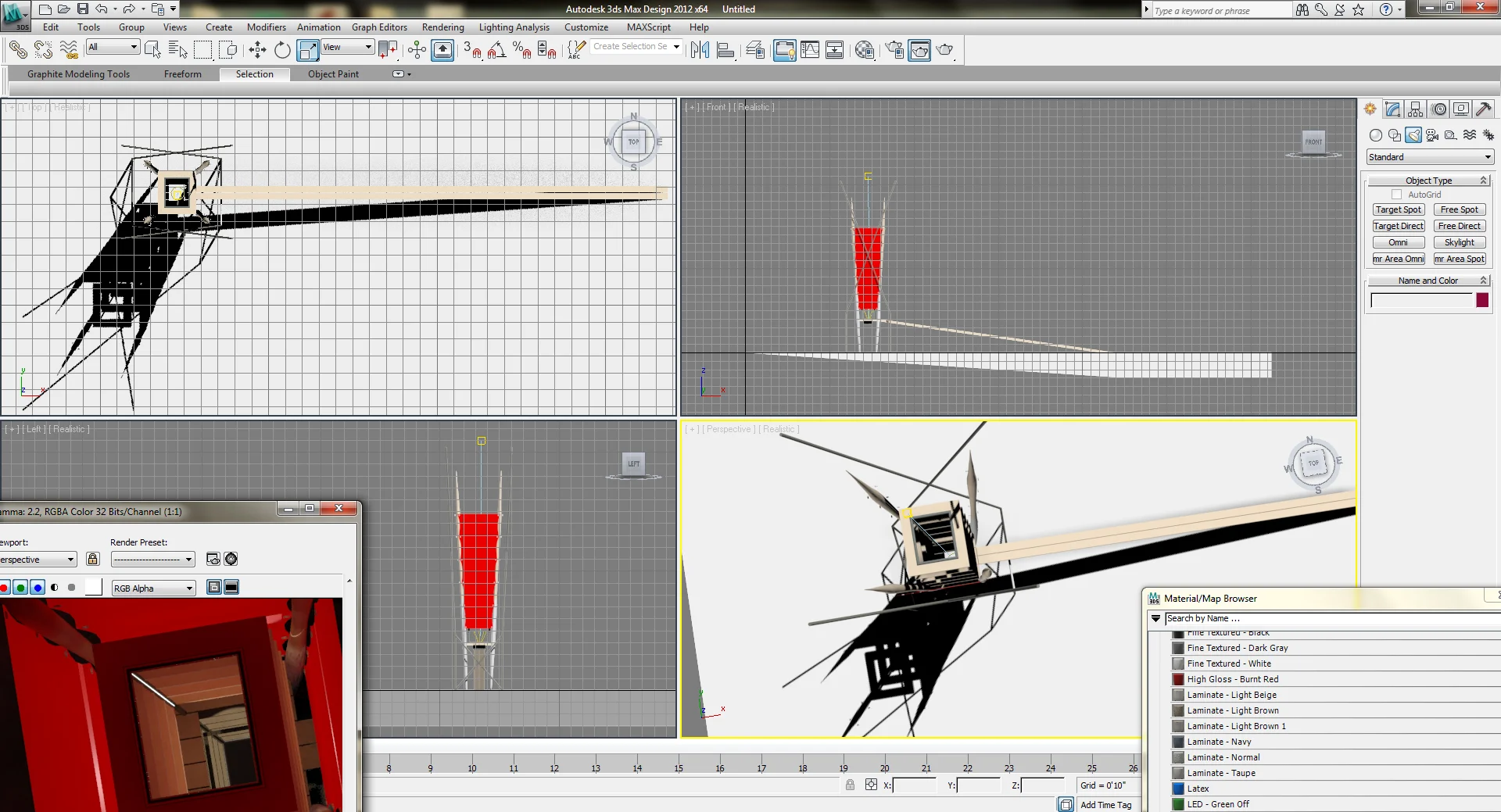Click the Render Production teapot icon
Screen dimensions: 1501x812
coord(945,50)
